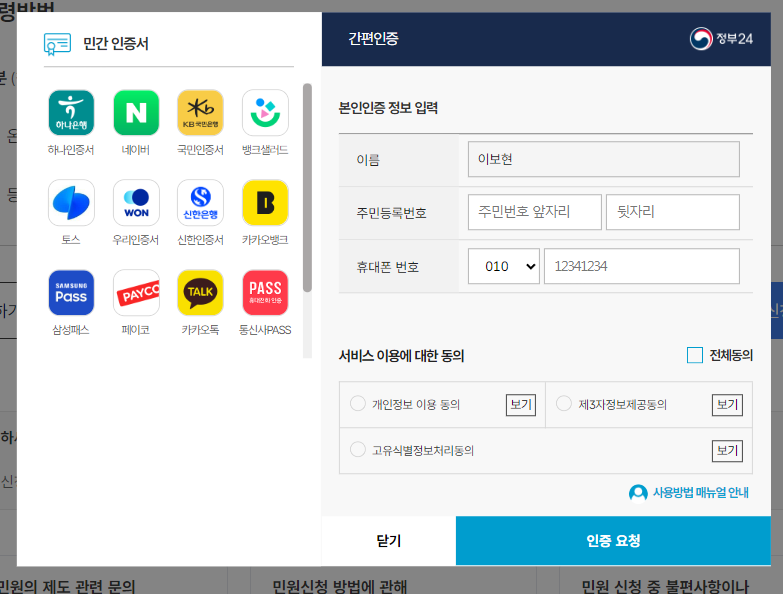Select the KB Kookmin certificate icon
Screen dimensions: 783x594
coord(200,113)
